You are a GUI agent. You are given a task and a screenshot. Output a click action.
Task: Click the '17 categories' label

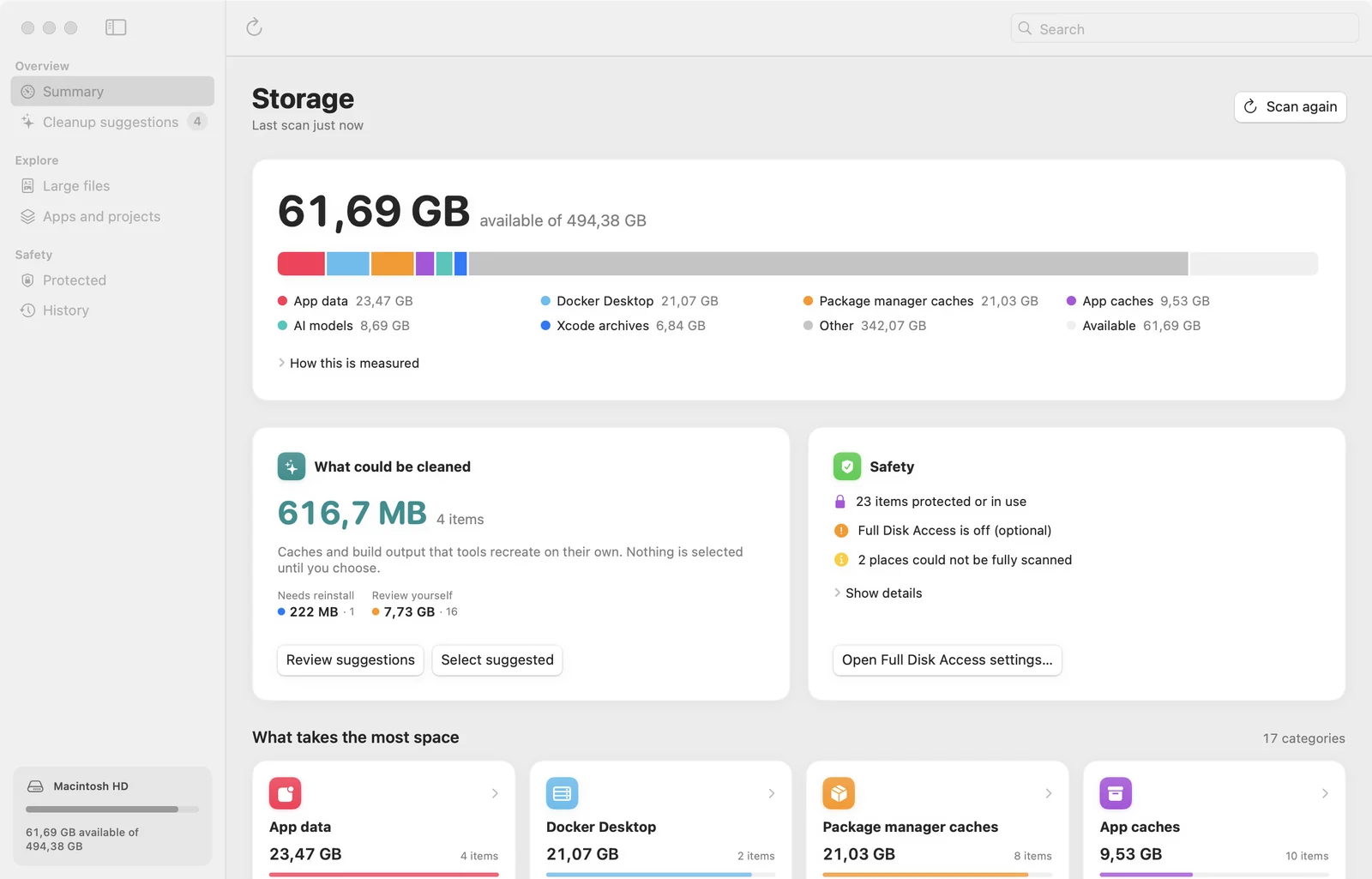pyautogui.click(x=1304, y=738)
